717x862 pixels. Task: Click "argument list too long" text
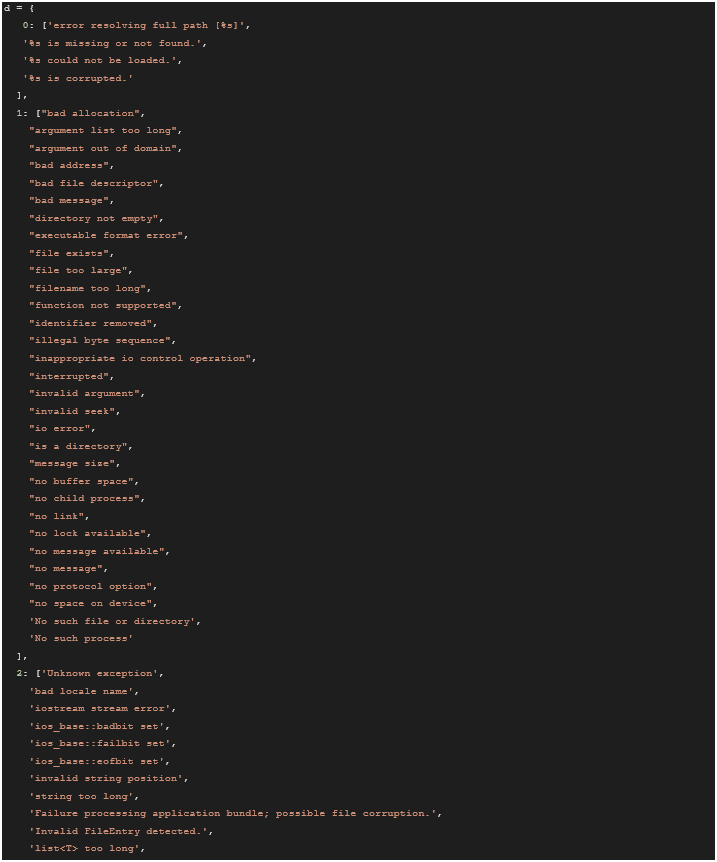(x=104, y=130)
